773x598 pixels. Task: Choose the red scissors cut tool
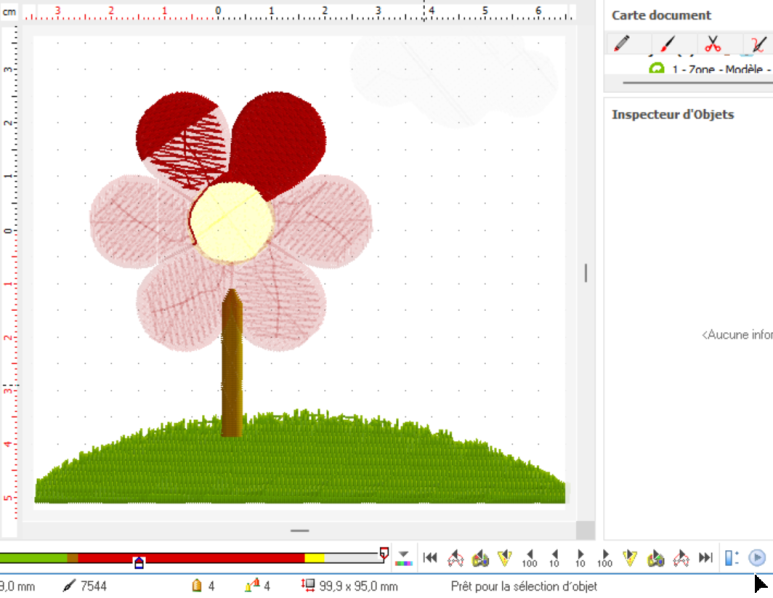712,43
